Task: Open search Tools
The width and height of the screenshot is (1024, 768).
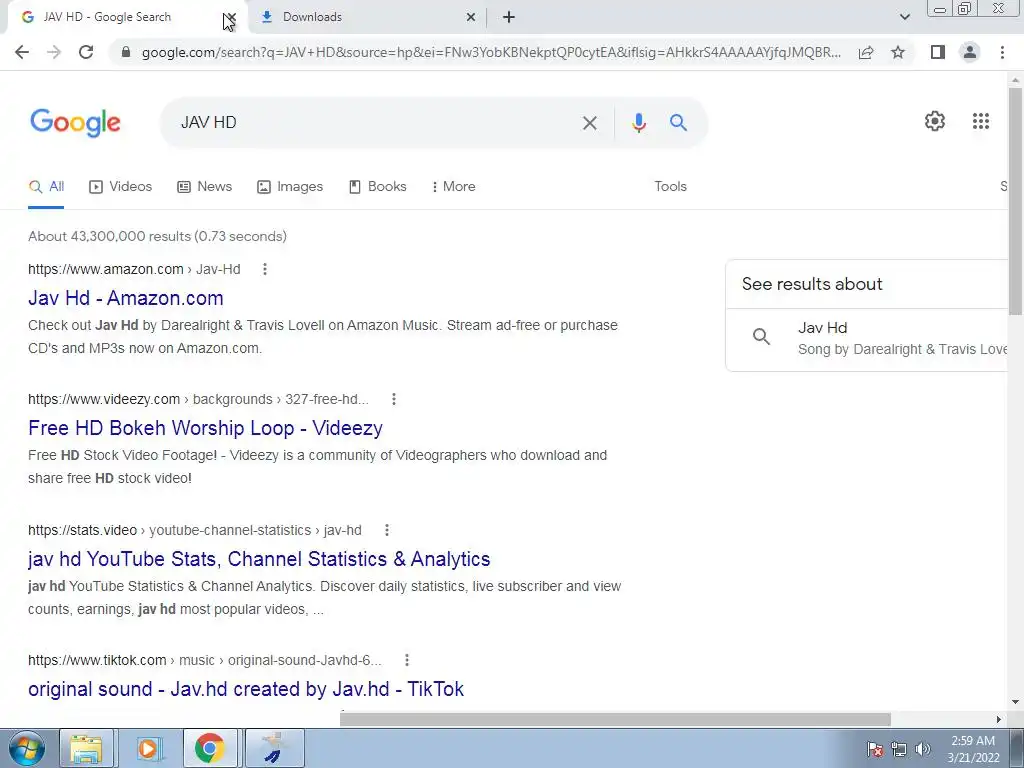Action: click(671, 187)
